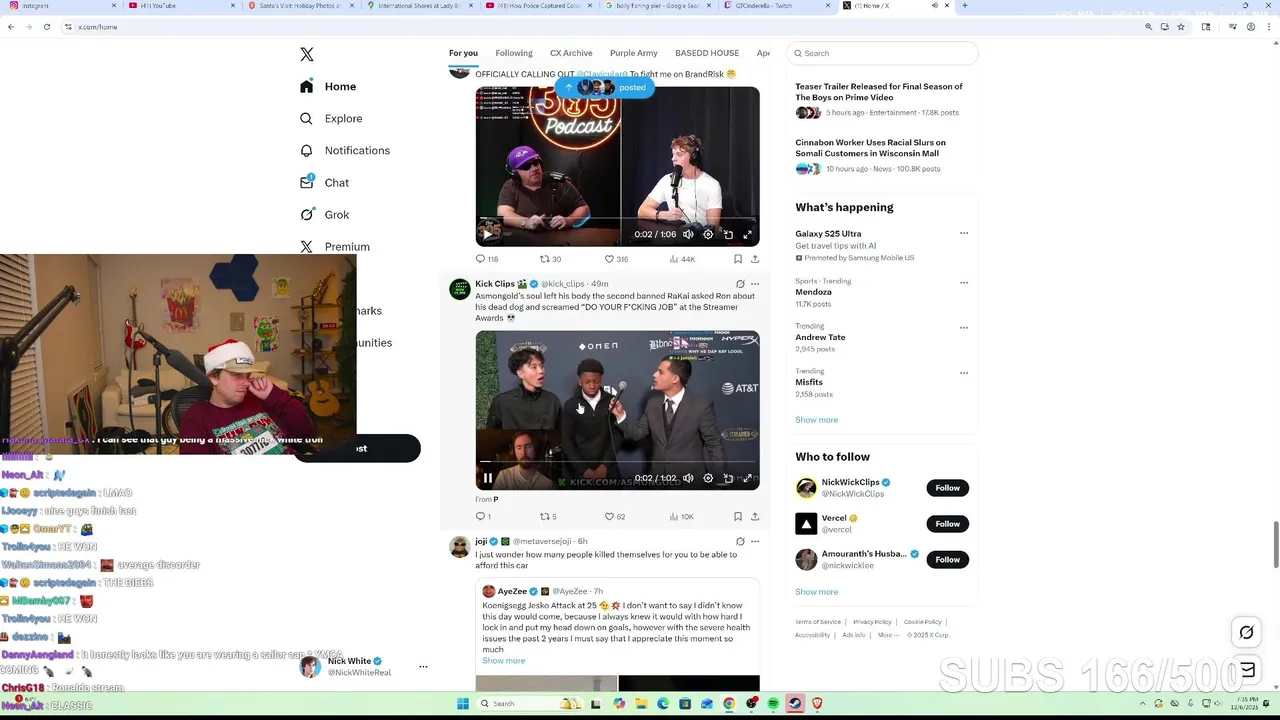Open video settings gear on Kick Clips video
Image resolution: width=1280 pixels, height=720 pixels.
708,478
